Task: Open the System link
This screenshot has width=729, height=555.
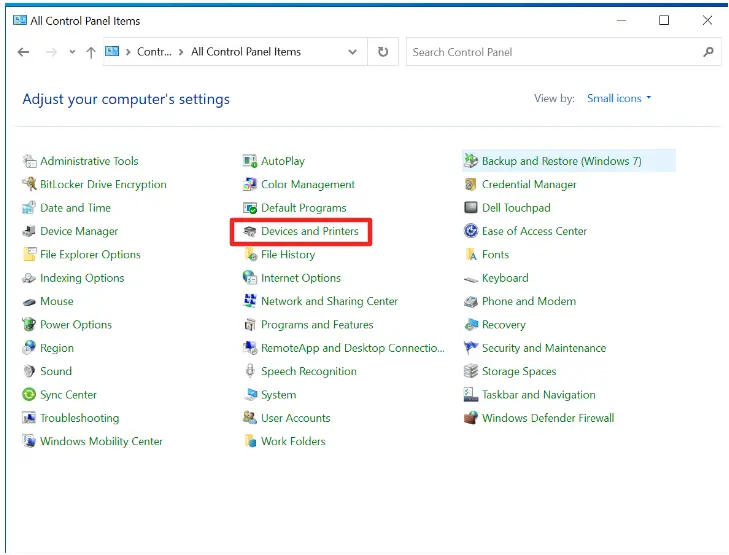Action: pyautogui.click(x=278, y=395)
